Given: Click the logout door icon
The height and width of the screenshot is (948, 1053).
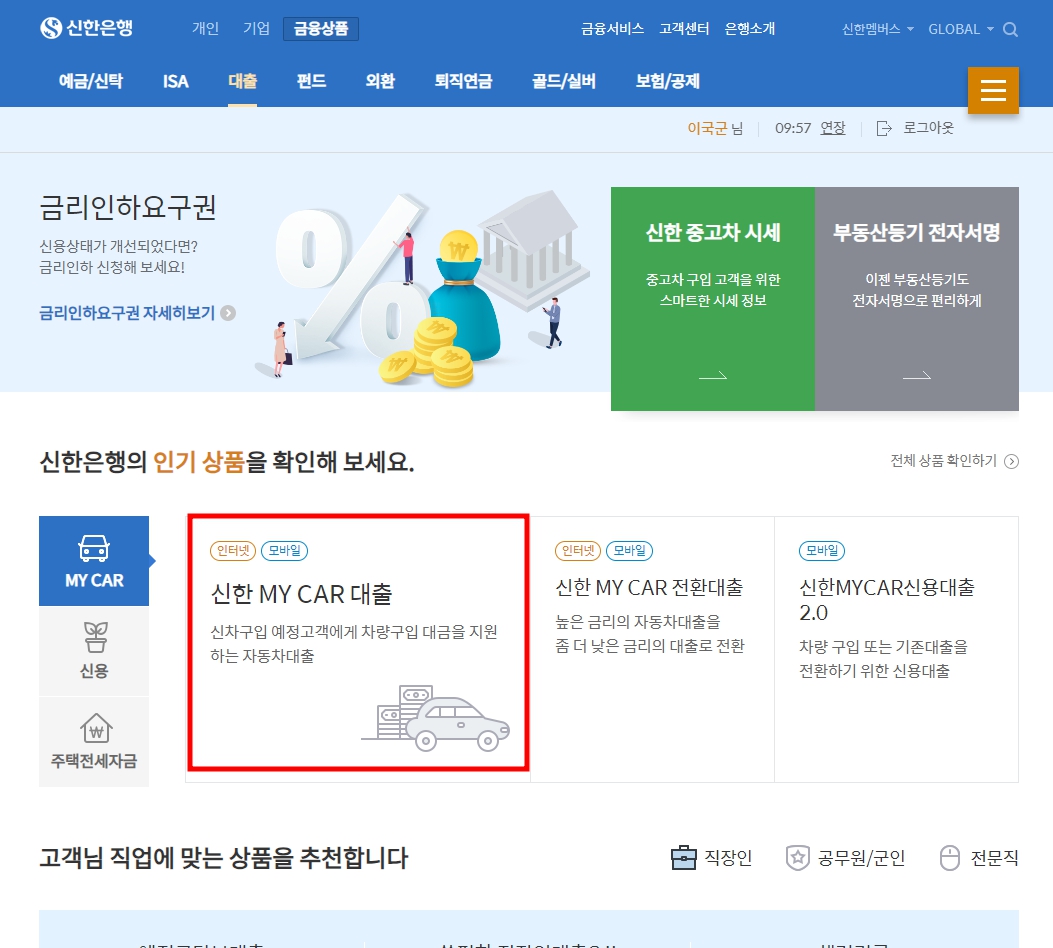Looking at the screenshot, I should pos(884,128).
